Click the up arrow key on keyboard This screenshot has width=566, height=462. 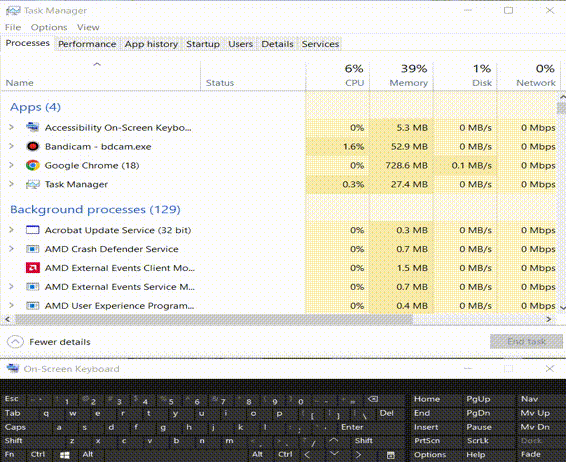point(334,441)
